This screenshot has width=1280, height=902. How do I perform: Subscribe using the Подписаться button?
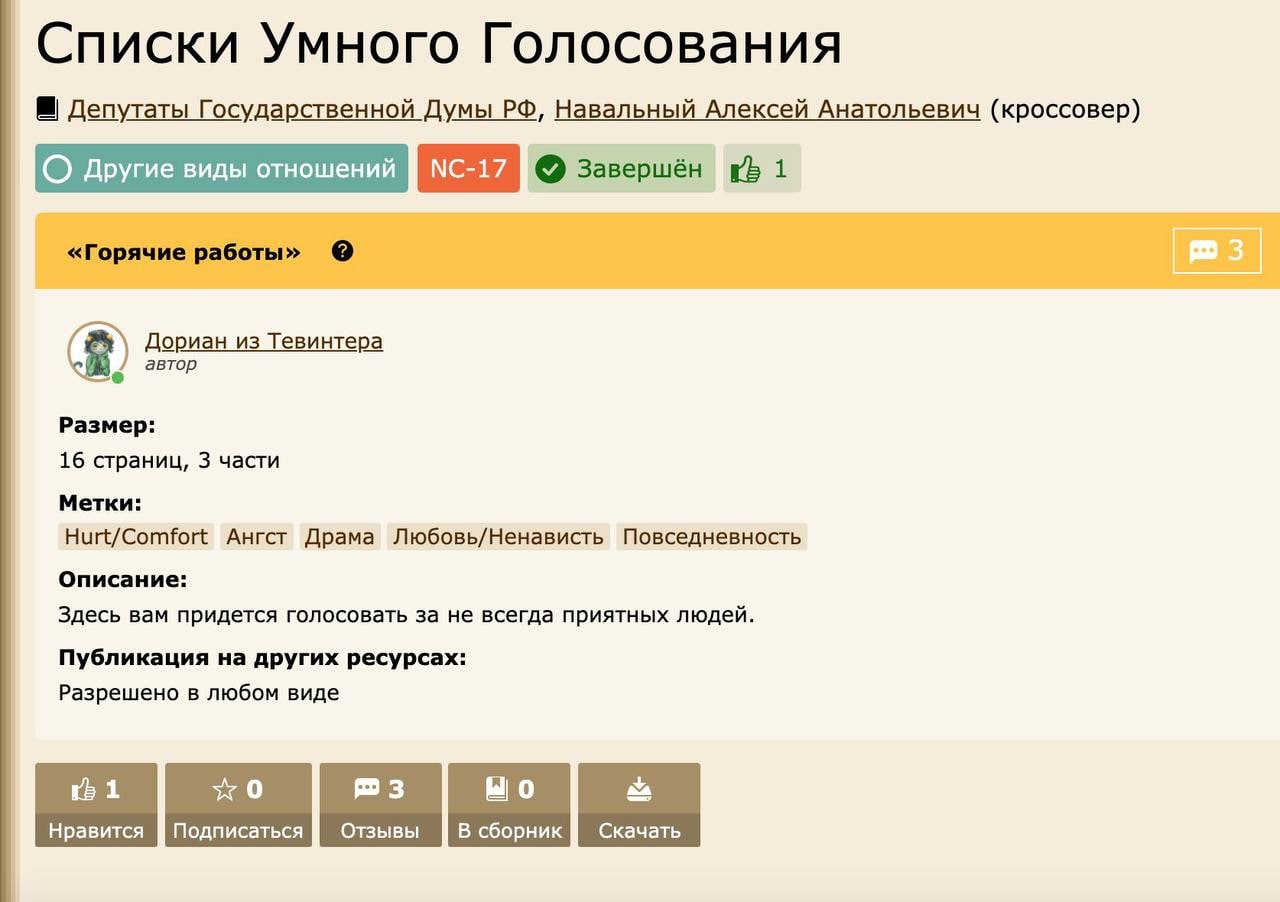[x=238, y=805]
